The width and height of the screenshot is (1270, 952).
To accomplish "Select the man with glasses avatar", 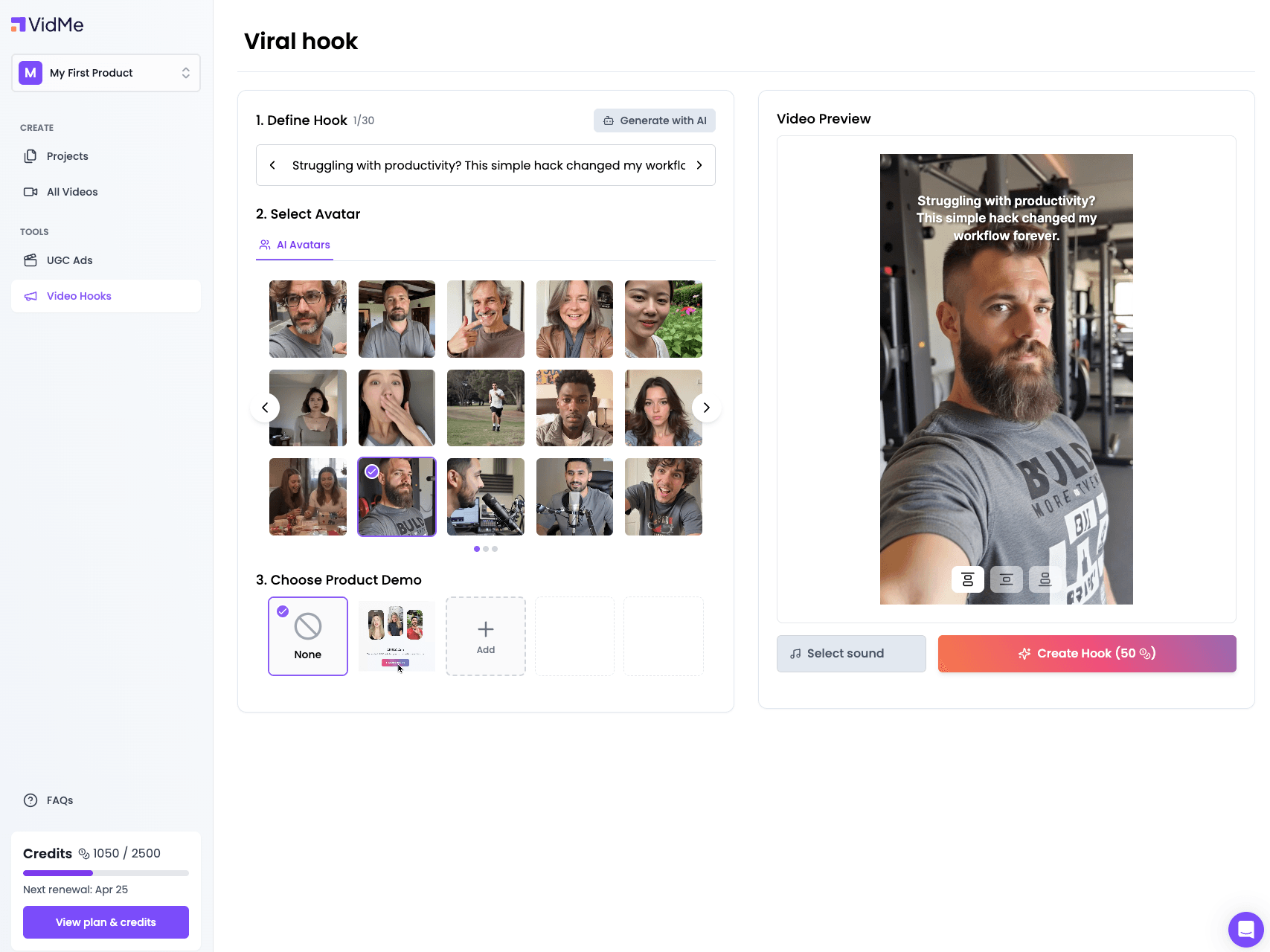I will click(x=307, y=319).
